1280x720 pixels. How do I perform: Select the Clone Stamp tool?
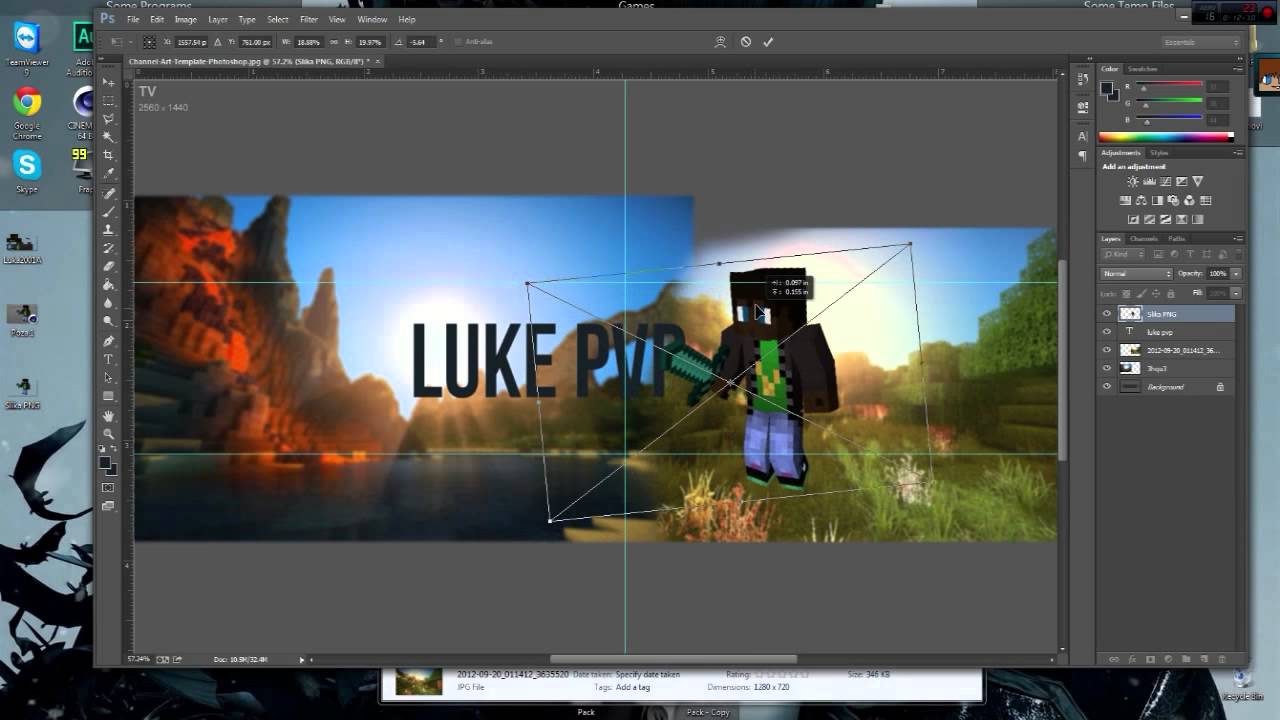click(x=109, y=230)
